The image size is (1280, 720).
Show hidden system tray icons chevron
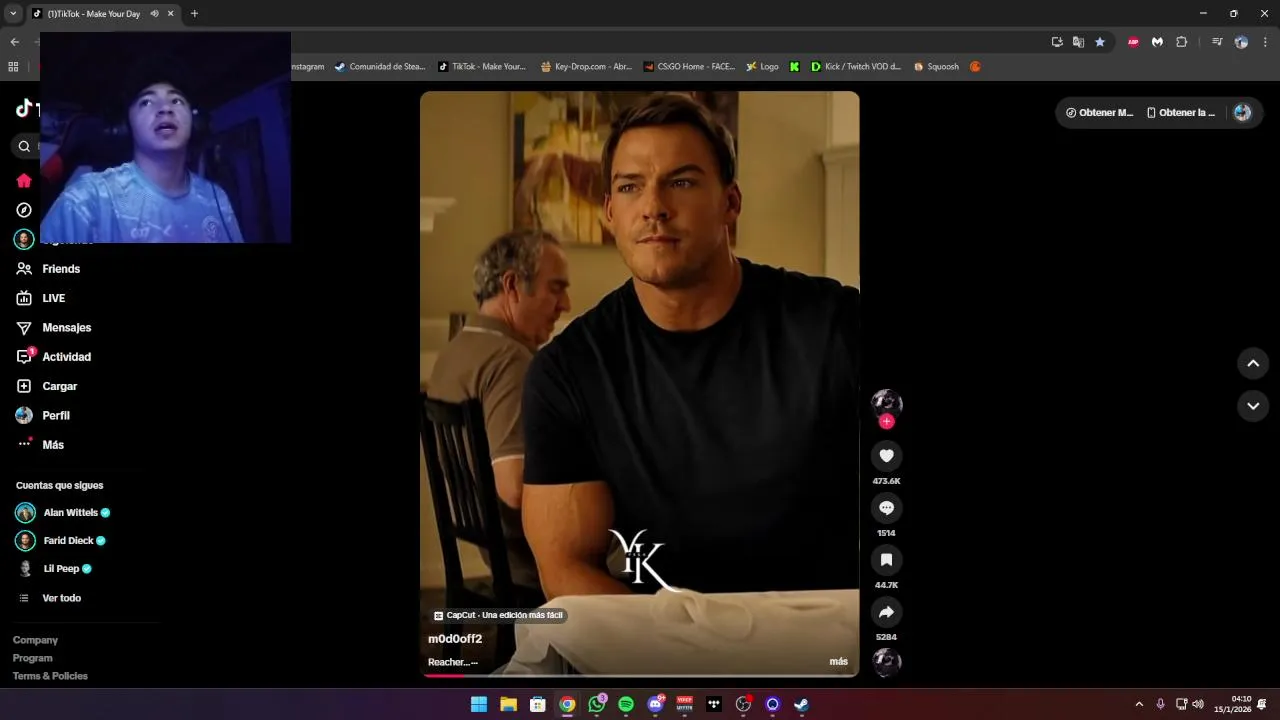(x=1139, y=704)
